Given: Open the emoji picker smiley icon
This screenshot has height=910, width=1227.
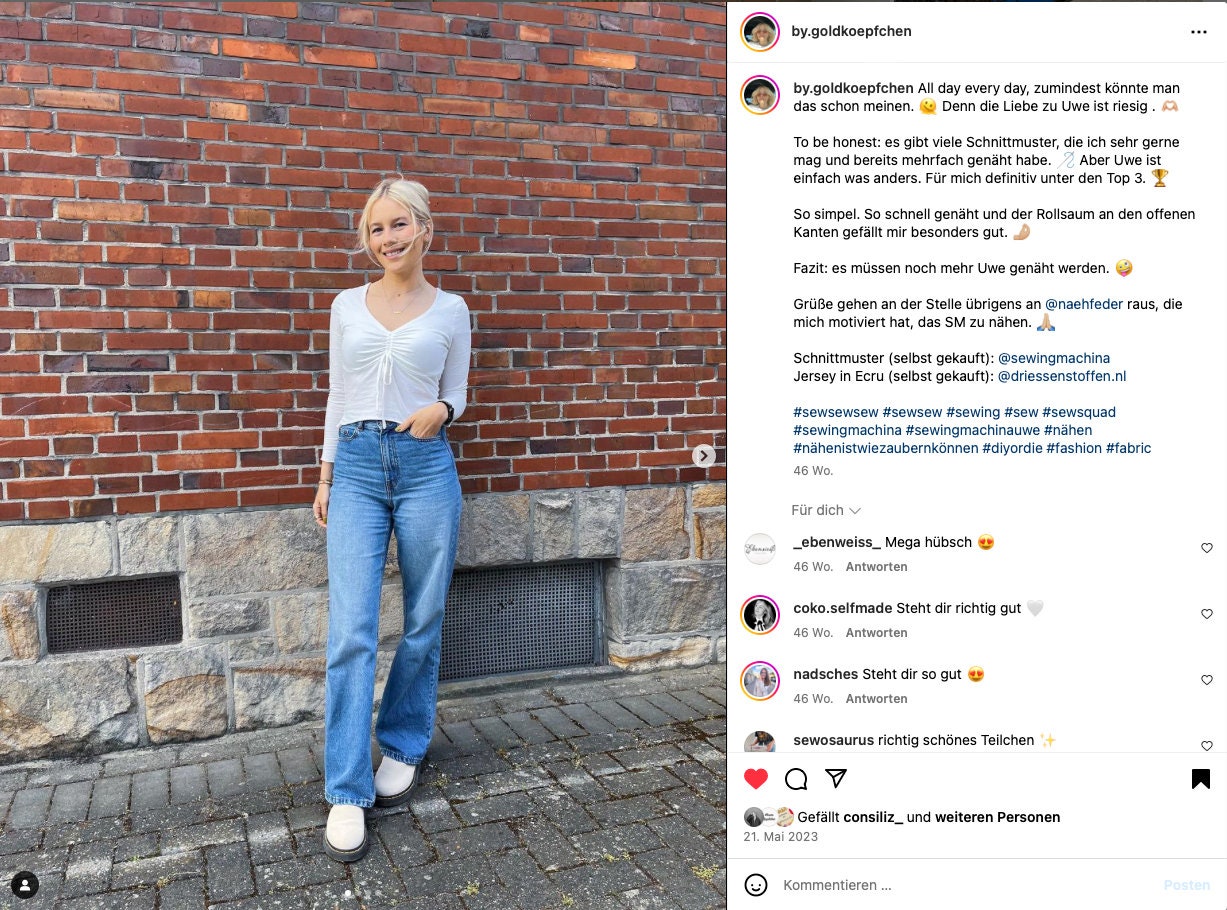Looking at the screenshot, I should [x=756, y=885].
